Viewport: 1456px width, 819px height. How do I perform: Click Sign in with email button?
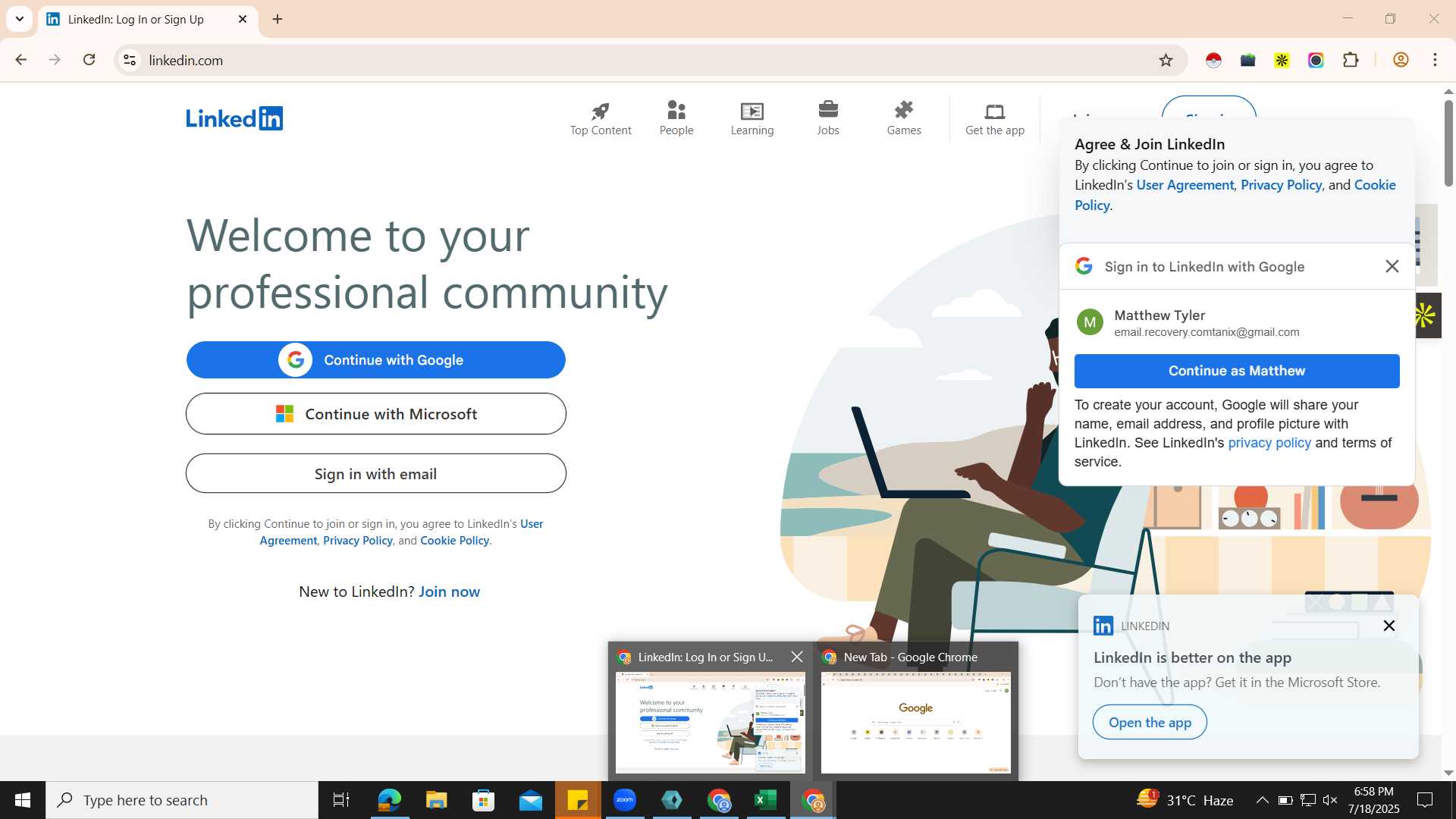point(376,474)
